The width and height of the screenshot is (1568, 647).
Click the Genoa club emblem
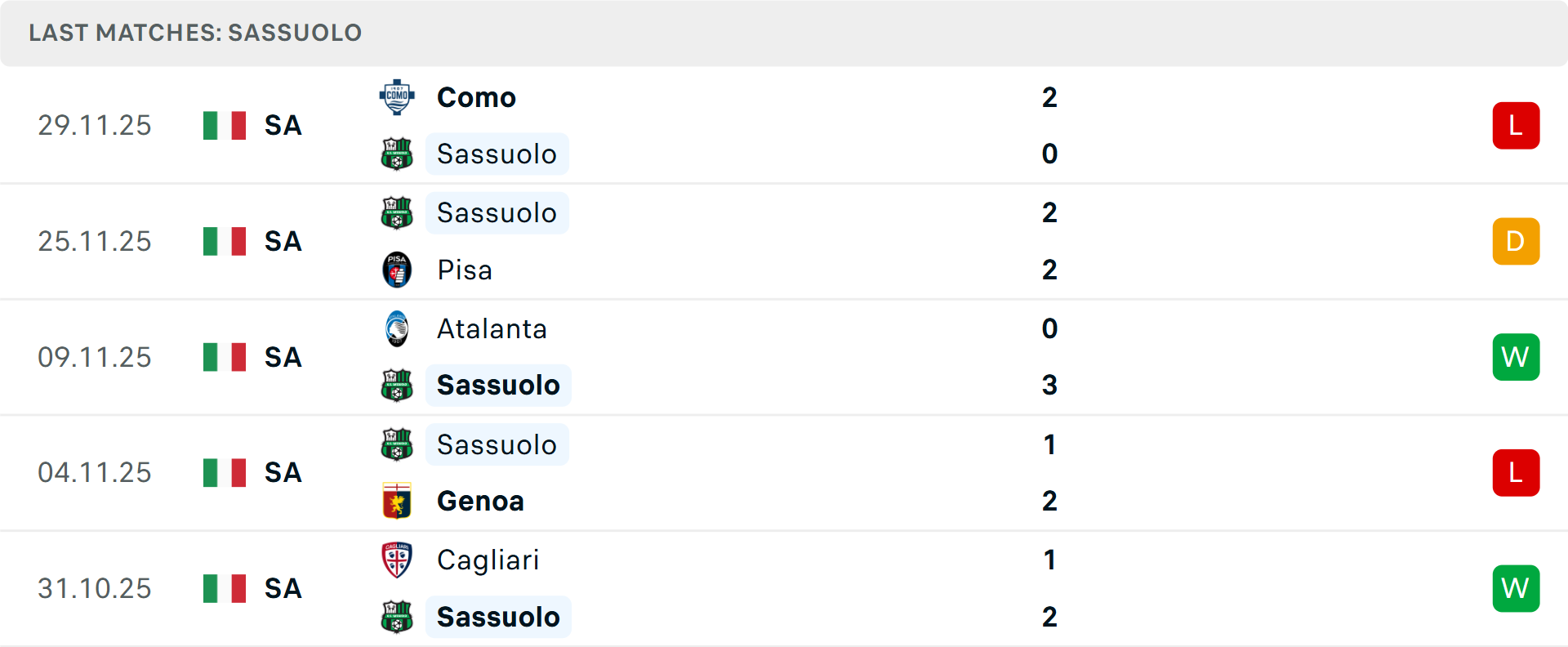398,501
